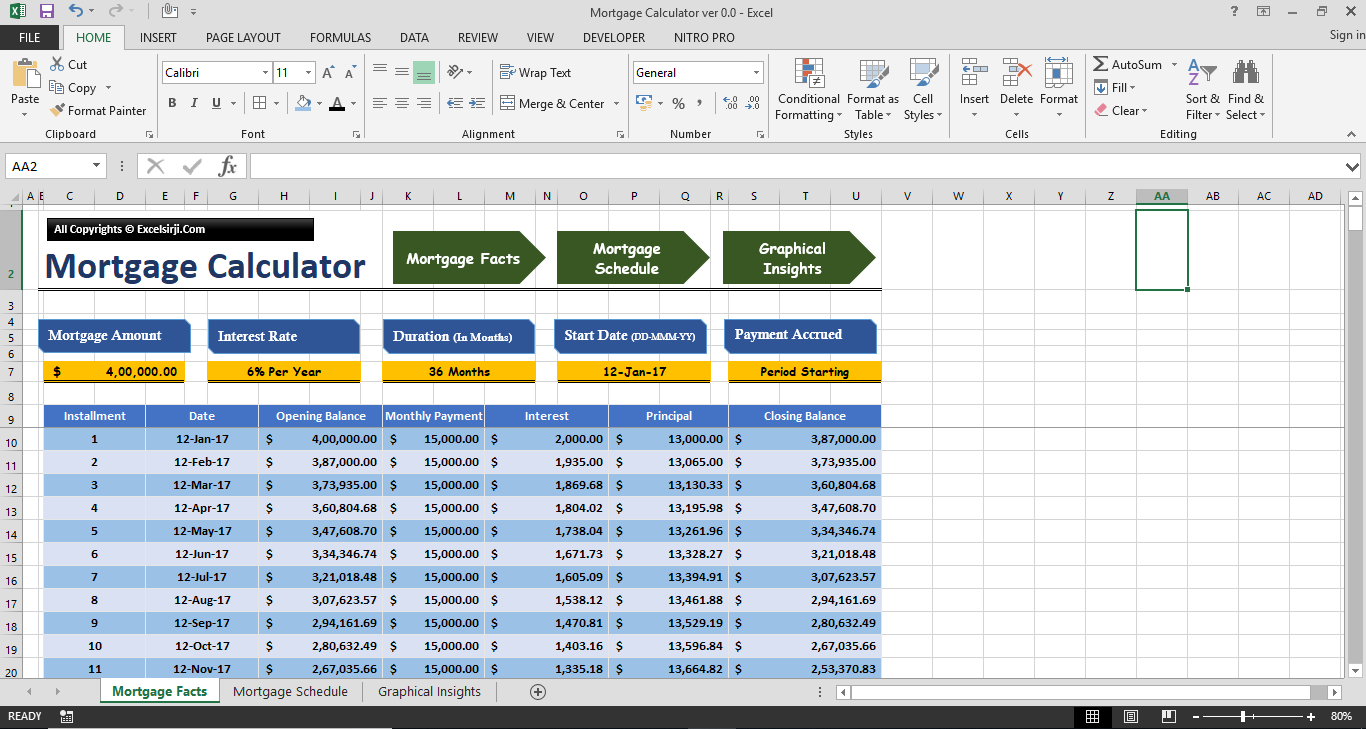Toggle Wrap Text
1366x729 pixels.
(536, 73)
